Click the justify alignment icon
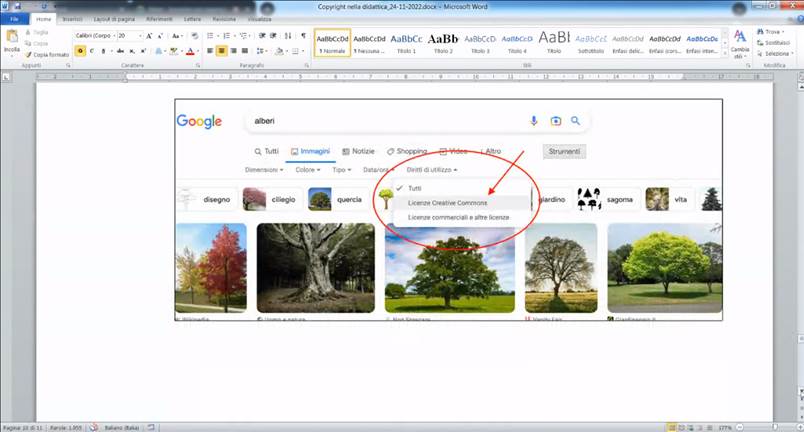Screen dimensions: 804x432 pos(245,51)
